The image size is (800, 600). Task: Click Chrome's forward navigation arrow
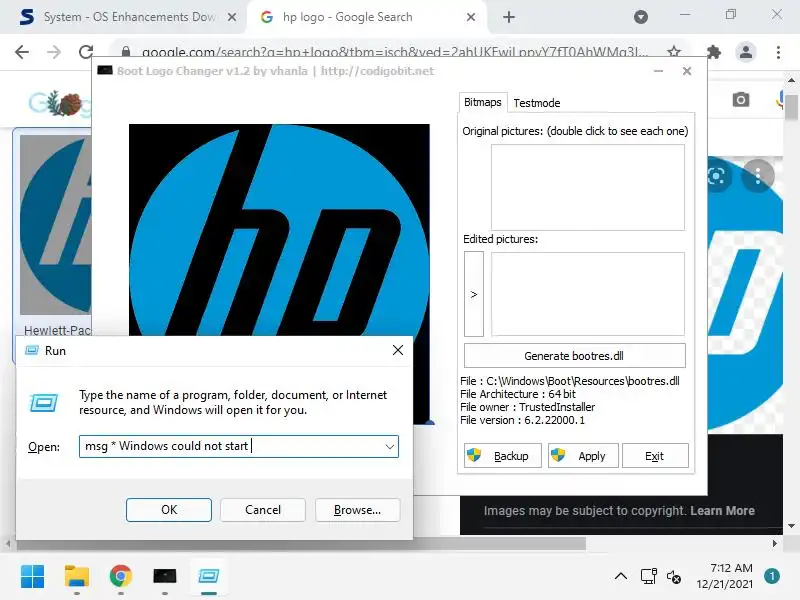54,52
